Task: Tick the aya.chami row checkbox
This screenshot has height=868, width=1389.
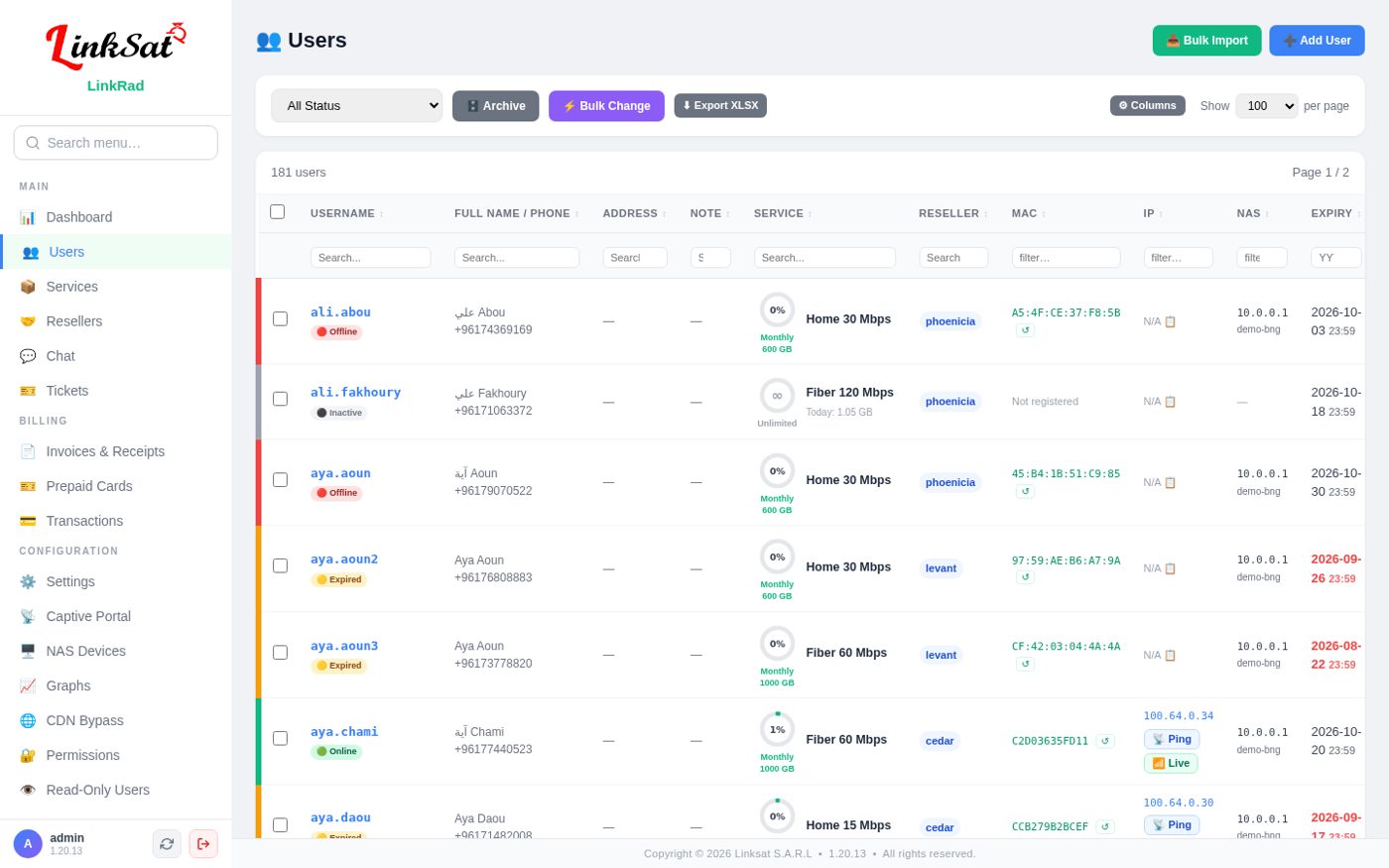Action: pyautogui.click(x=281, y=738)
